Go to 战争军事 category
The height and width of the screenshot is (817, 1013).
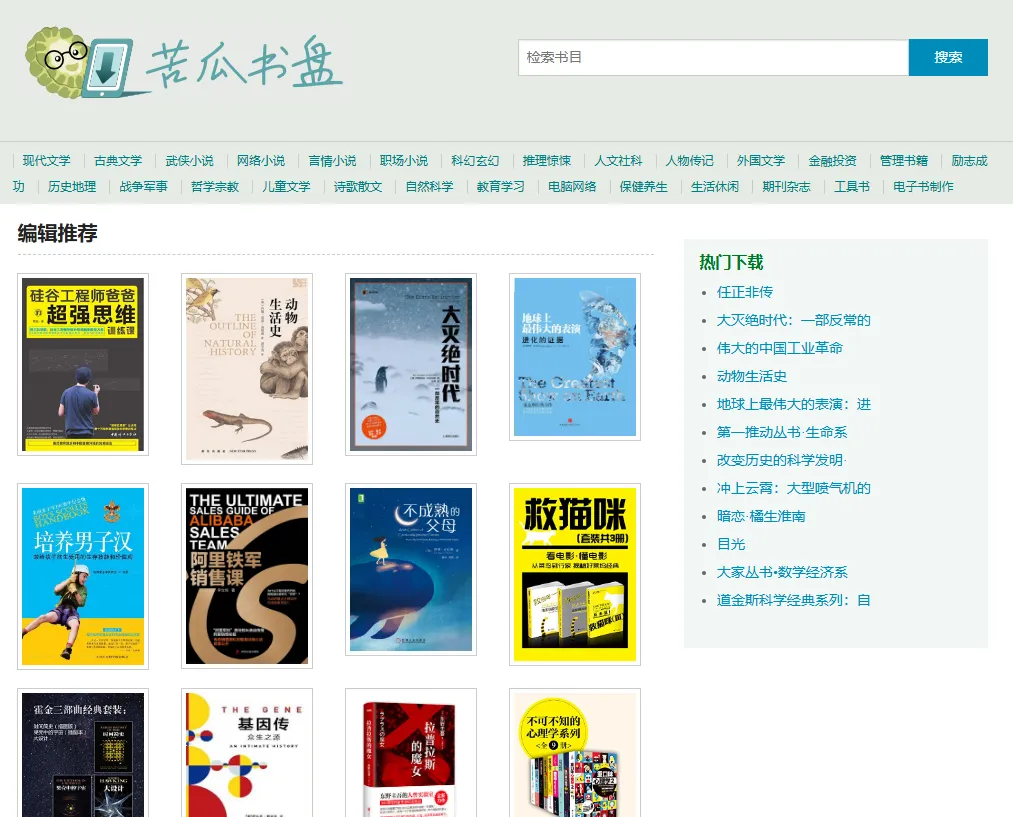[143, 187]
